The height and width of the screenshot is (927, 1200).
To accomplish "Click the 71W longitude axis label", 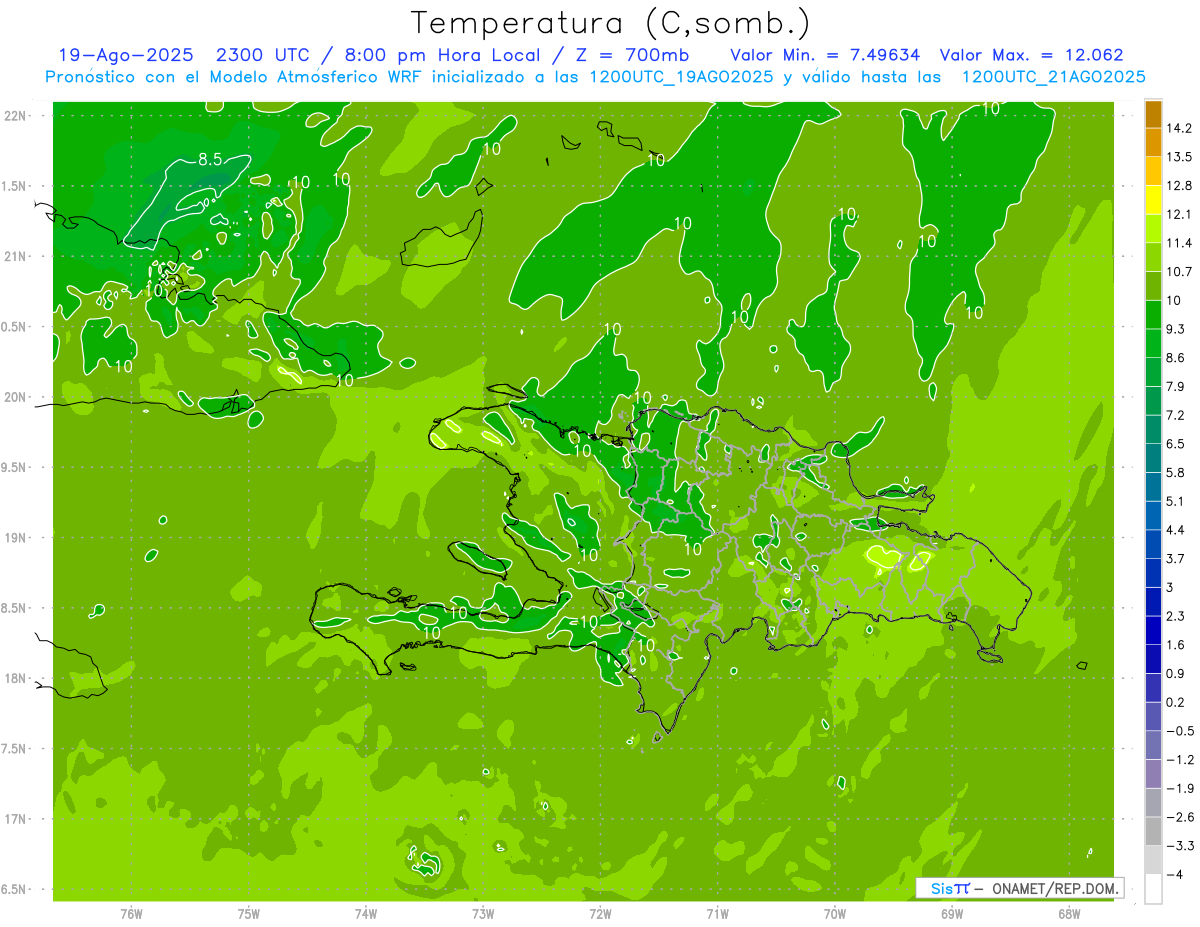I will [x=717, y=913].
